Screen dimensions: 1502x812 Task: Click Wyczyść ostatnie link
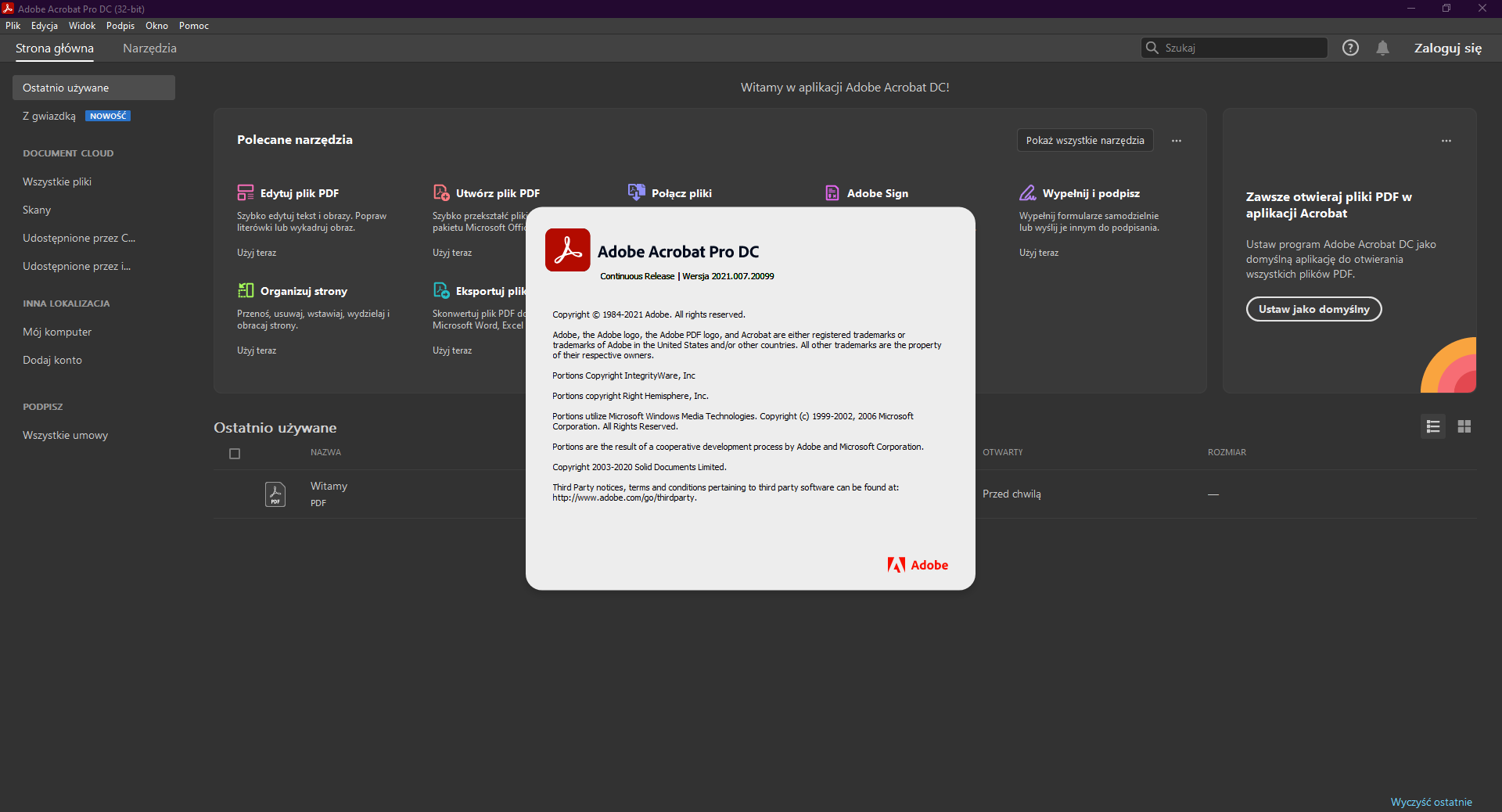[1432, 802]
